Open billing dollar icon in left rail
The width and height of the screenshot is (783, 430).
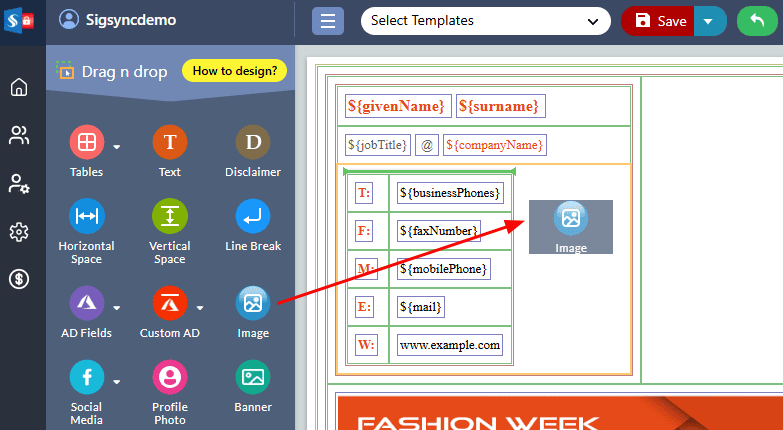[18, 280]
